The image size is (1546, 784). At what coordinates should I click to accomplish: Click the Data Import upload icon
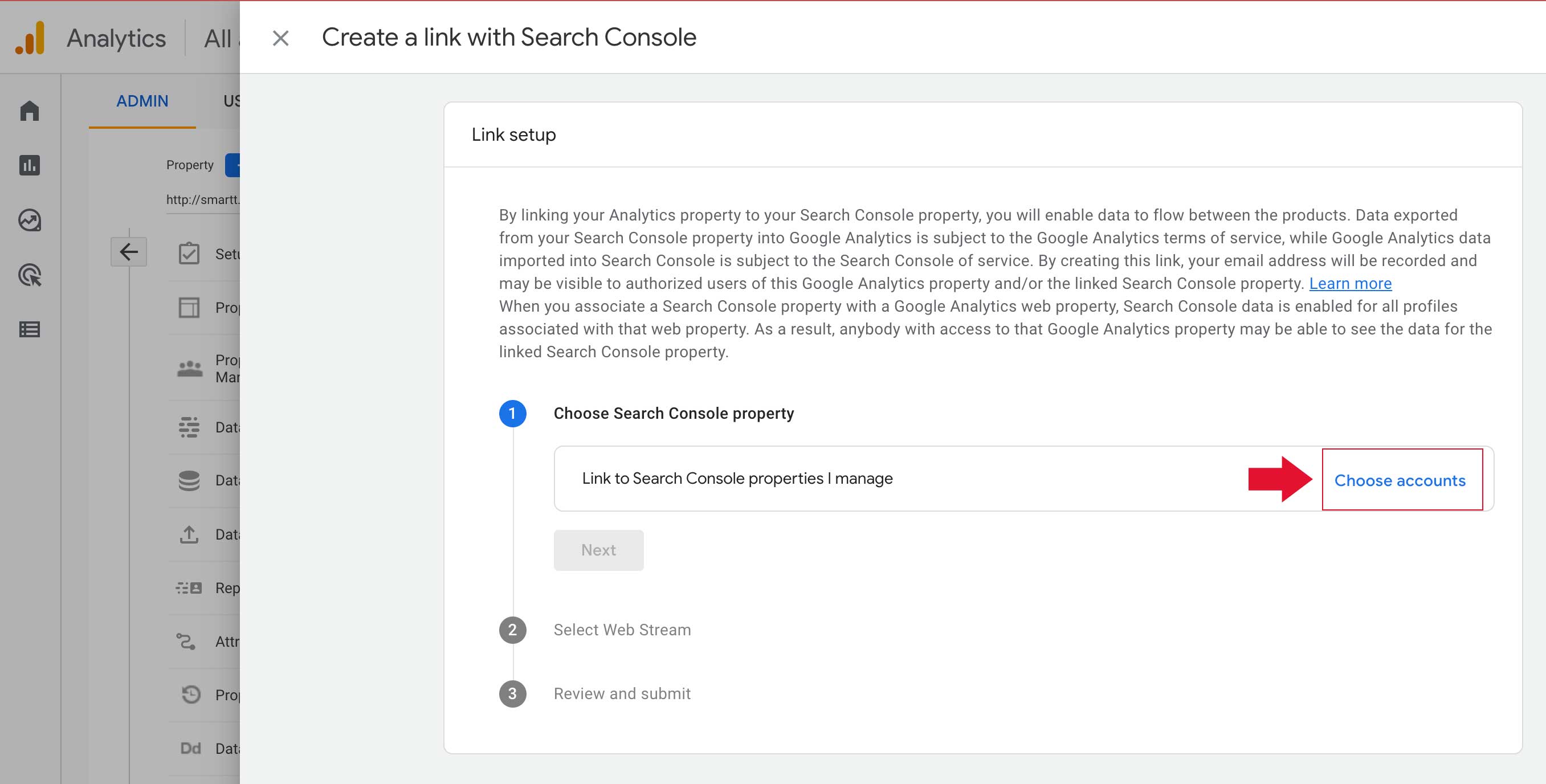pos(189,534)
